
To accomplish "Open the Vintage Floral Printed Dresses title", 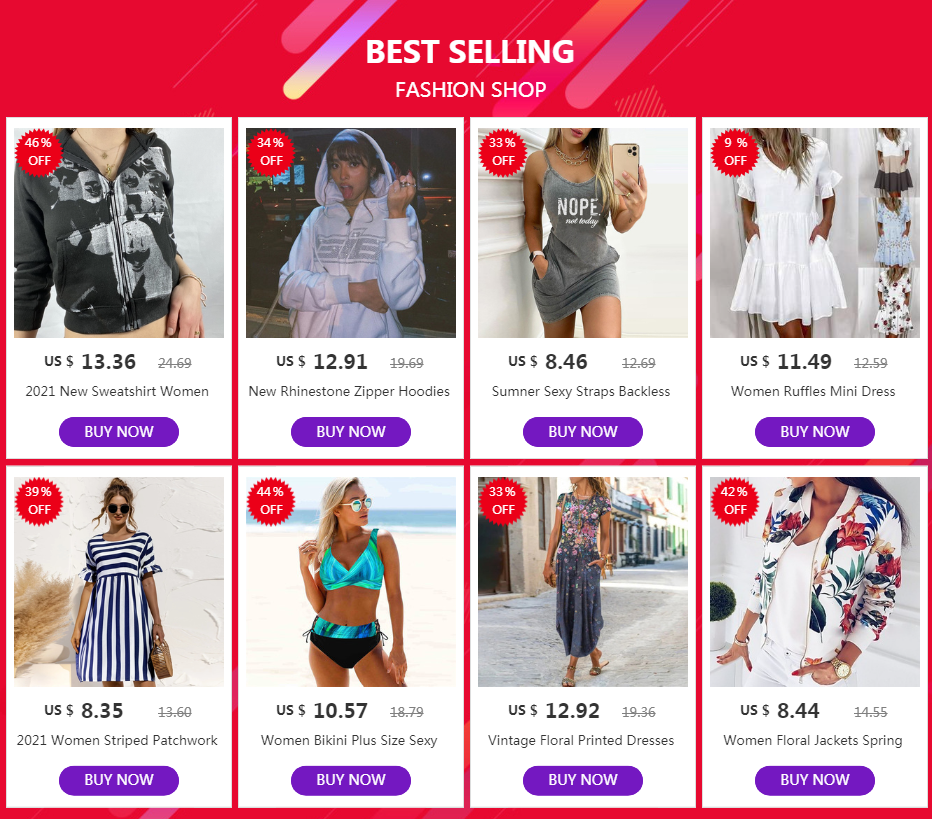I will tap(581, 741).
